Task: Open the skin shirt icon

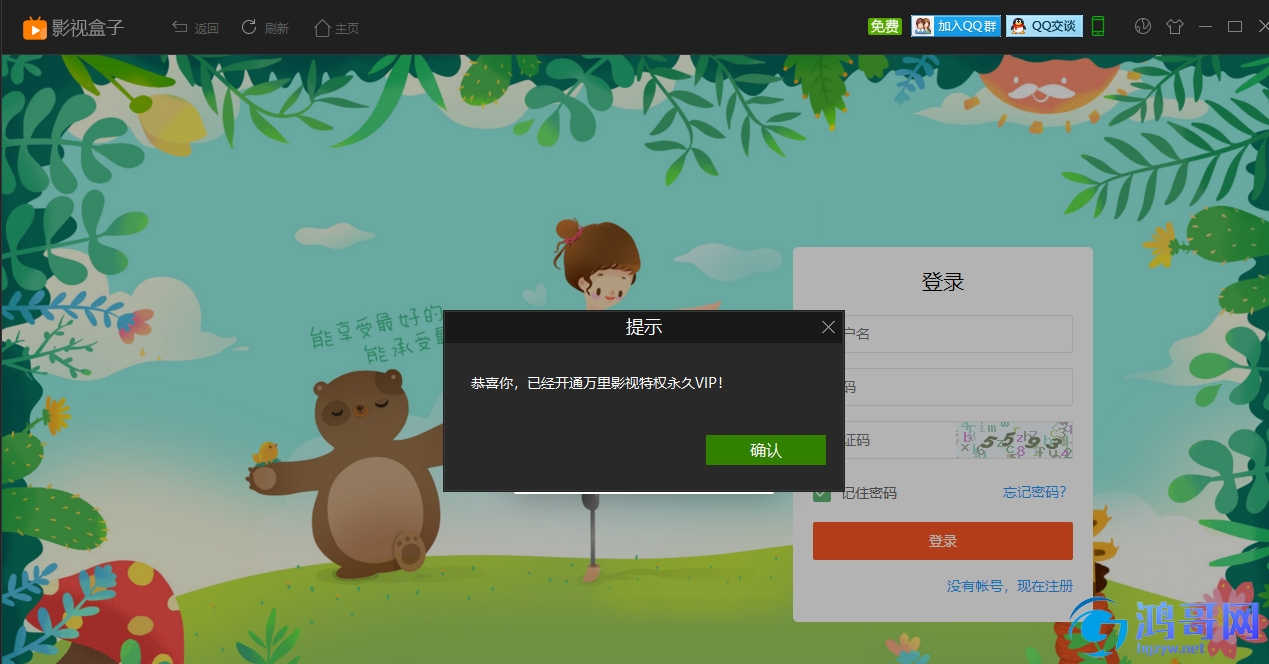Action: [x=1175, y=27]
